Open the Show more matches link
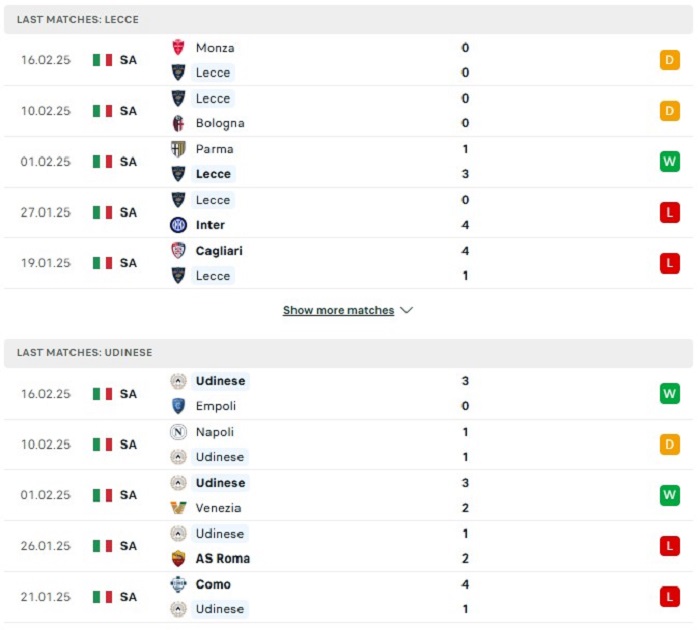700x630 pixels. (x=338, y=310)
